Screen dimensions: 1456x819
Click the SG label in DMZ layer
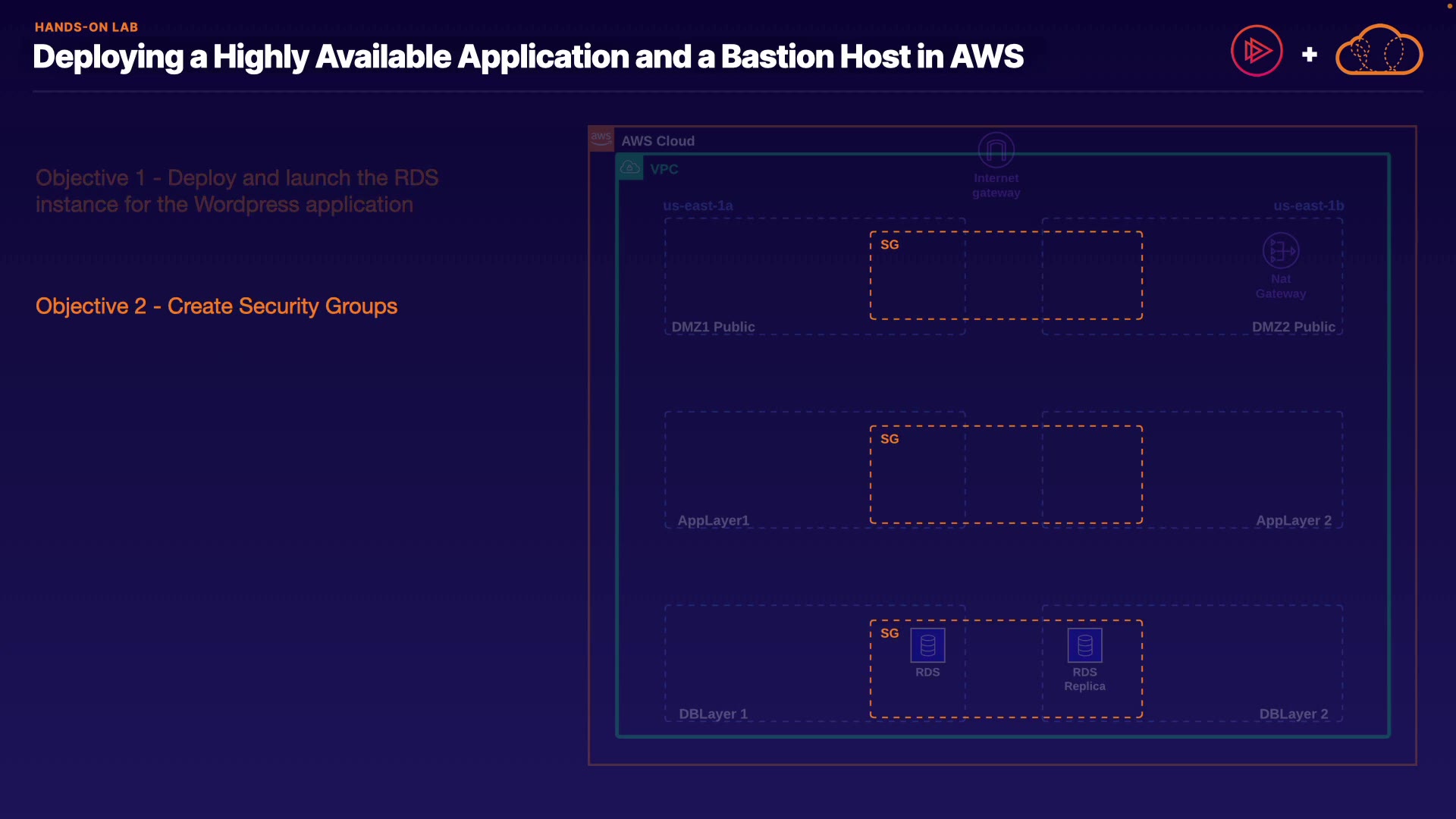890,245
